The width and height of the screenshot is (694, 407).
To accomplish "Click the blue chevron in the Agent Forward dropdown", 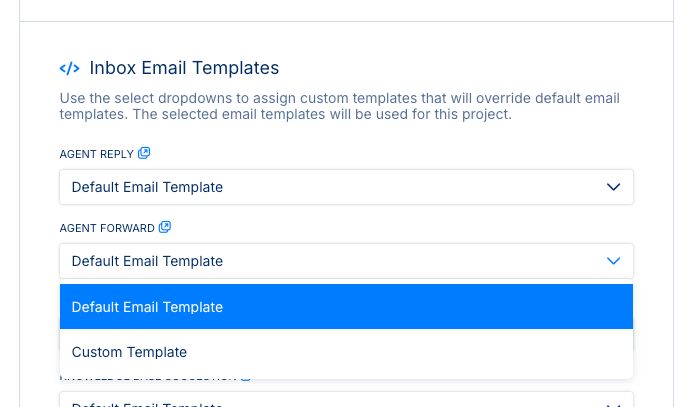I will coord(614,261).
